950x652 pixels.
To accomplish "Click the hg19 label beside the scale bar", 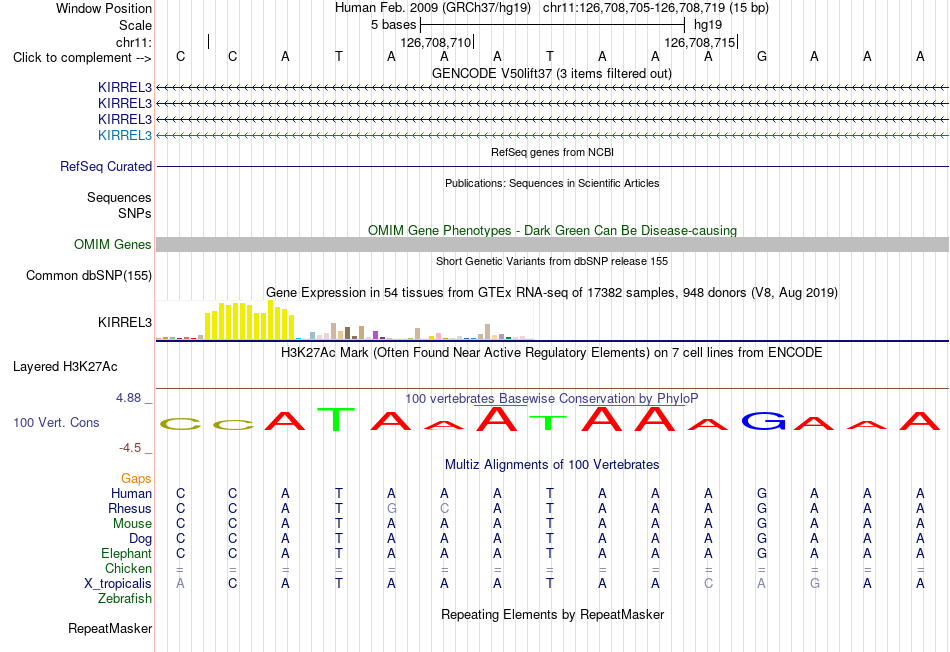I will (708, 25).
